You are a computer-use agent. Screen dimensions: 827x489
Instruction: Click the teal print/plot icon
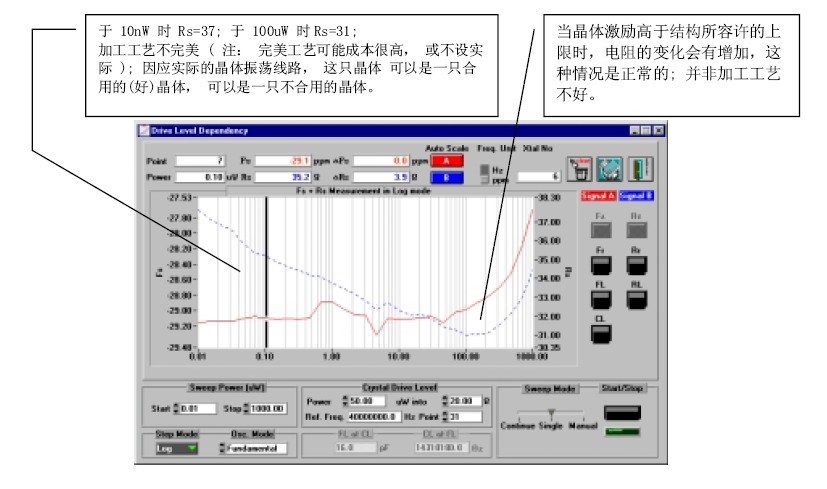point(609,170)
